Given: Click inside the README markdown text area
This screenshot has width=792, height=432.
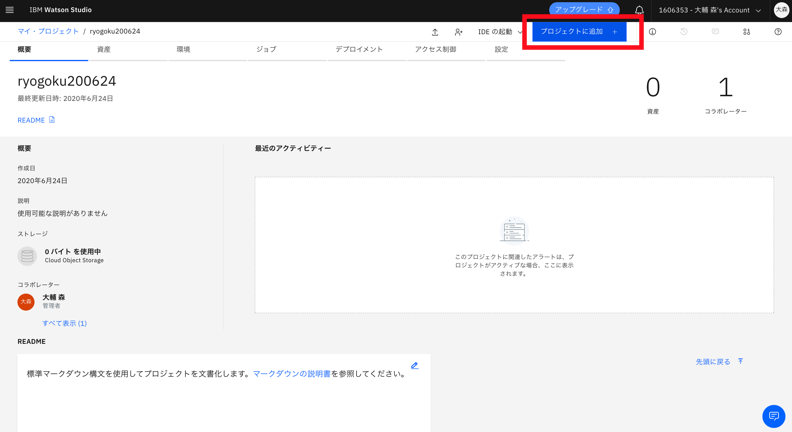Looking at the screenshot, I should (x=224, y=393).
